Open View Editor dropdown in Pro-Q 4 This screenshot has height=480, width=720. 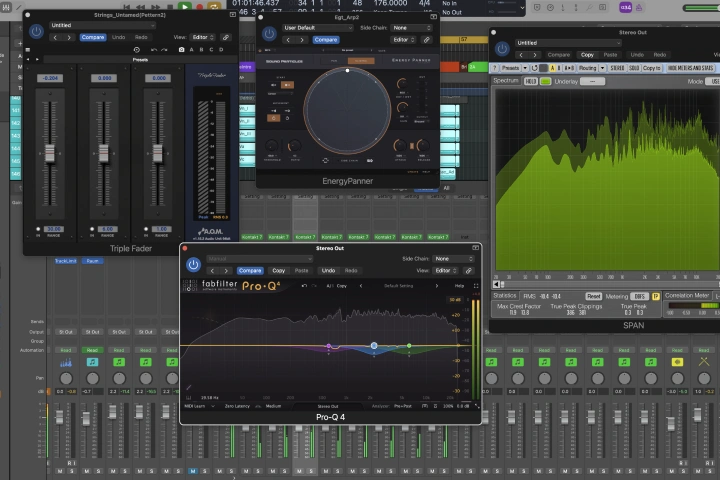click(x=445, y=271)
